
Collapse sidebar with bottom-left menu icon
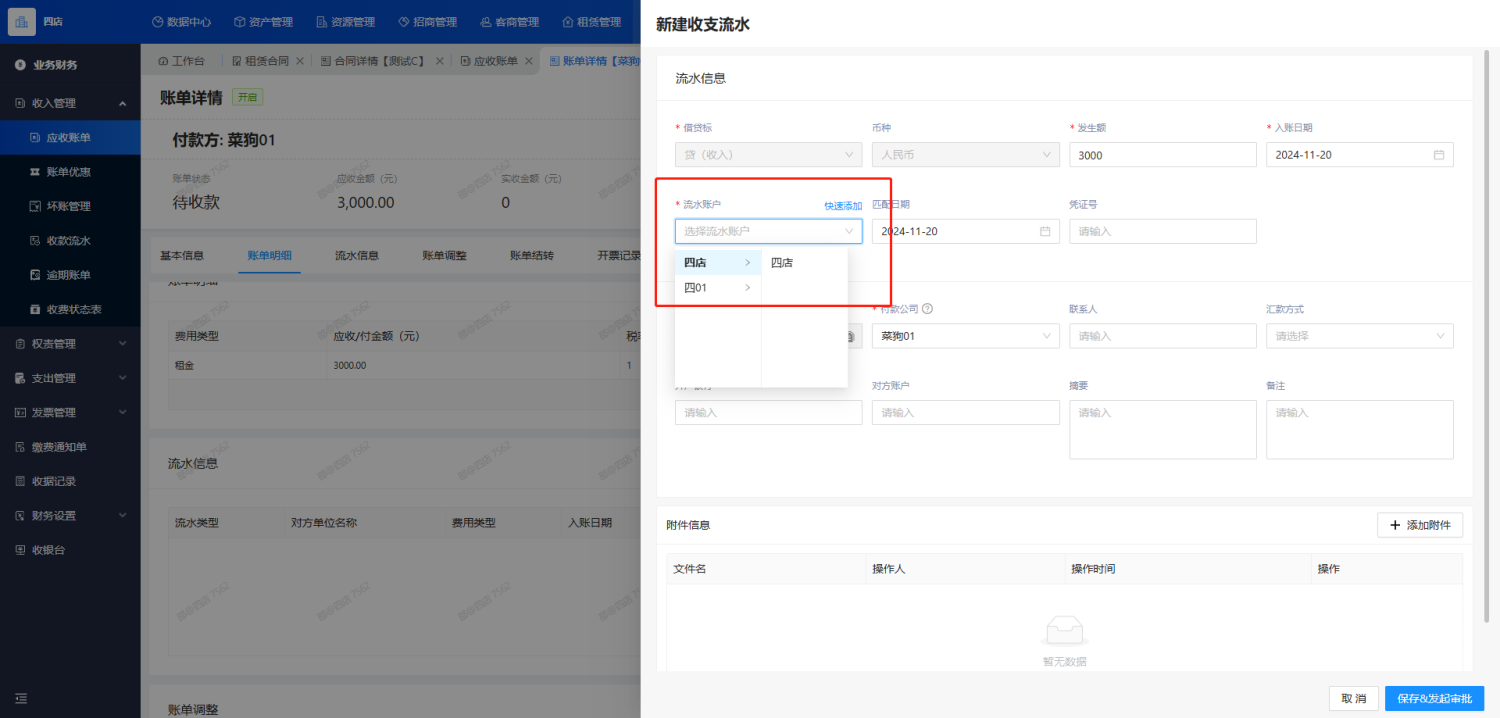tap(20, 698)
